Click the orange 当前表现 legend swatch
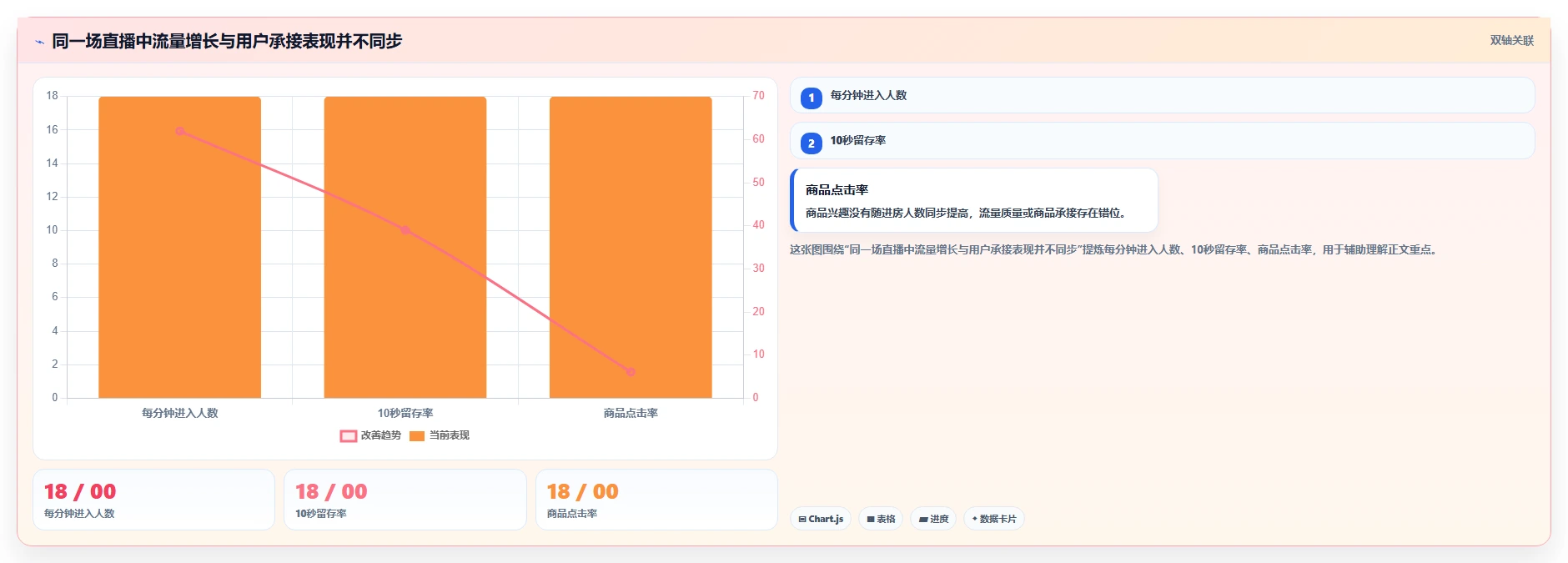1568x563 pixels. click(x=417, y=435)
